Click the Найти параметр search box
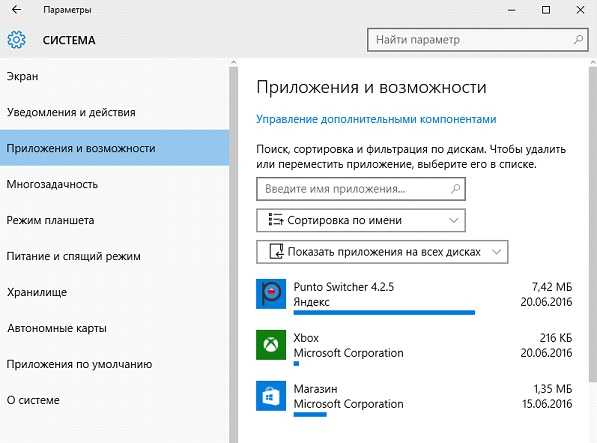Viewport: 597px width, 443px height. pyautogui.click(x=478, y=40)
